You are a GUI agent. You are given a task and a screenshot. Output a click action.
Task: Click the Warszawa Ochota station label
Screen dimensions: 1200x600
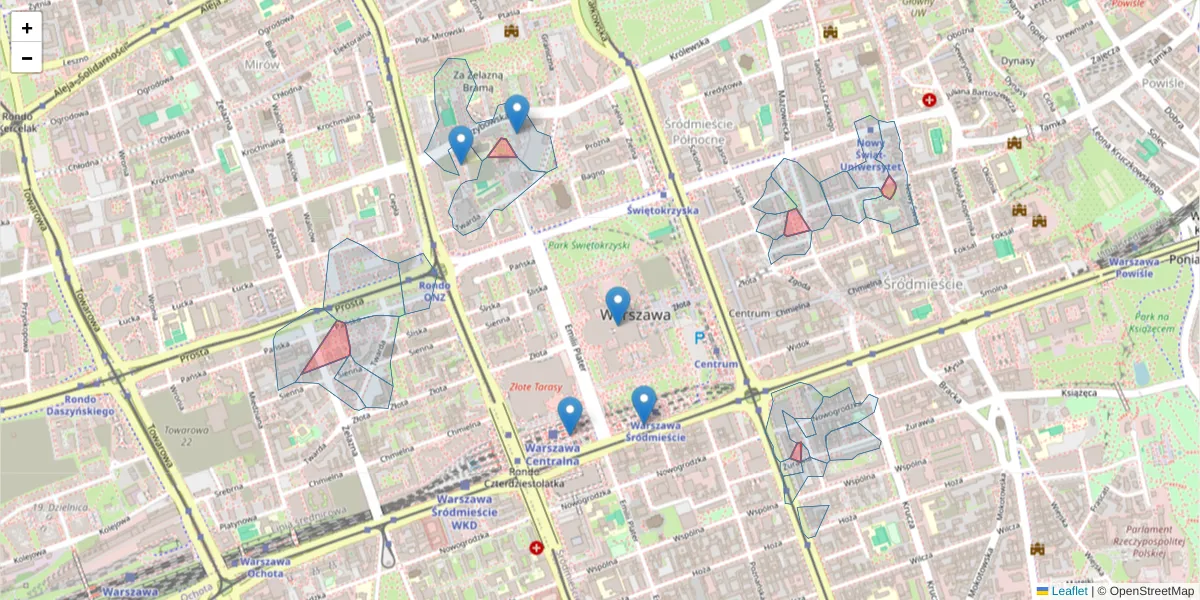262,566
